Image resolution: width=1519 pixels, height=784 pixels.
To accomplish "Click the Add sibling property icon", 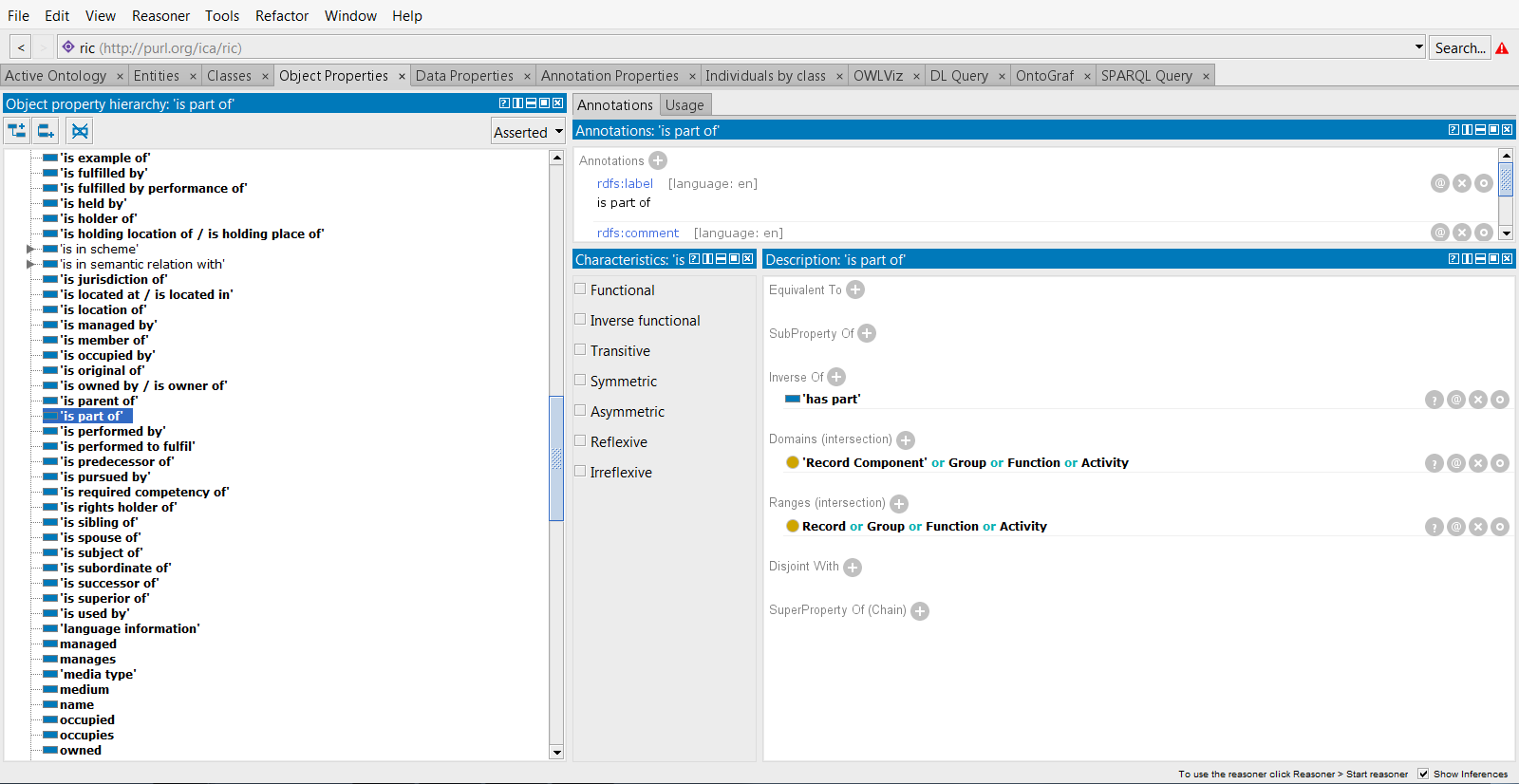I will 46,131.
